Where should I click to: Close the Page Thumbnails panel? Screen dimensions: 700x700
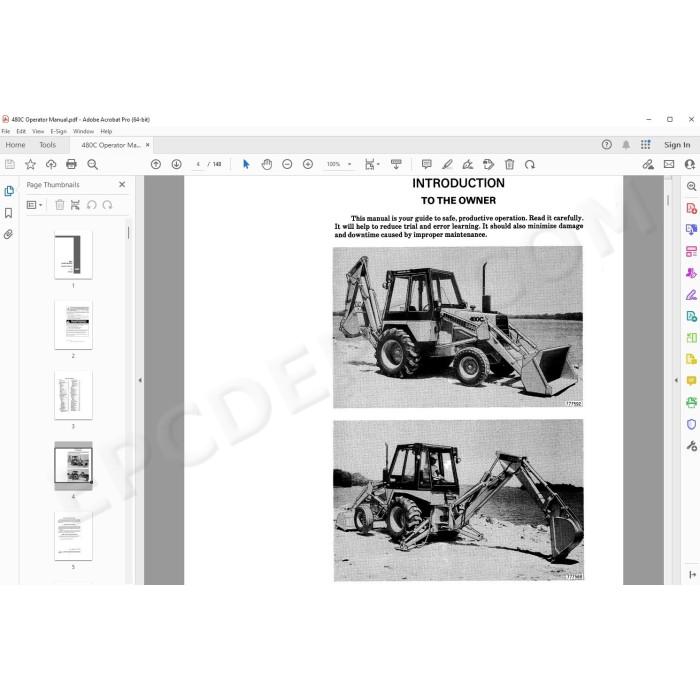122,184
